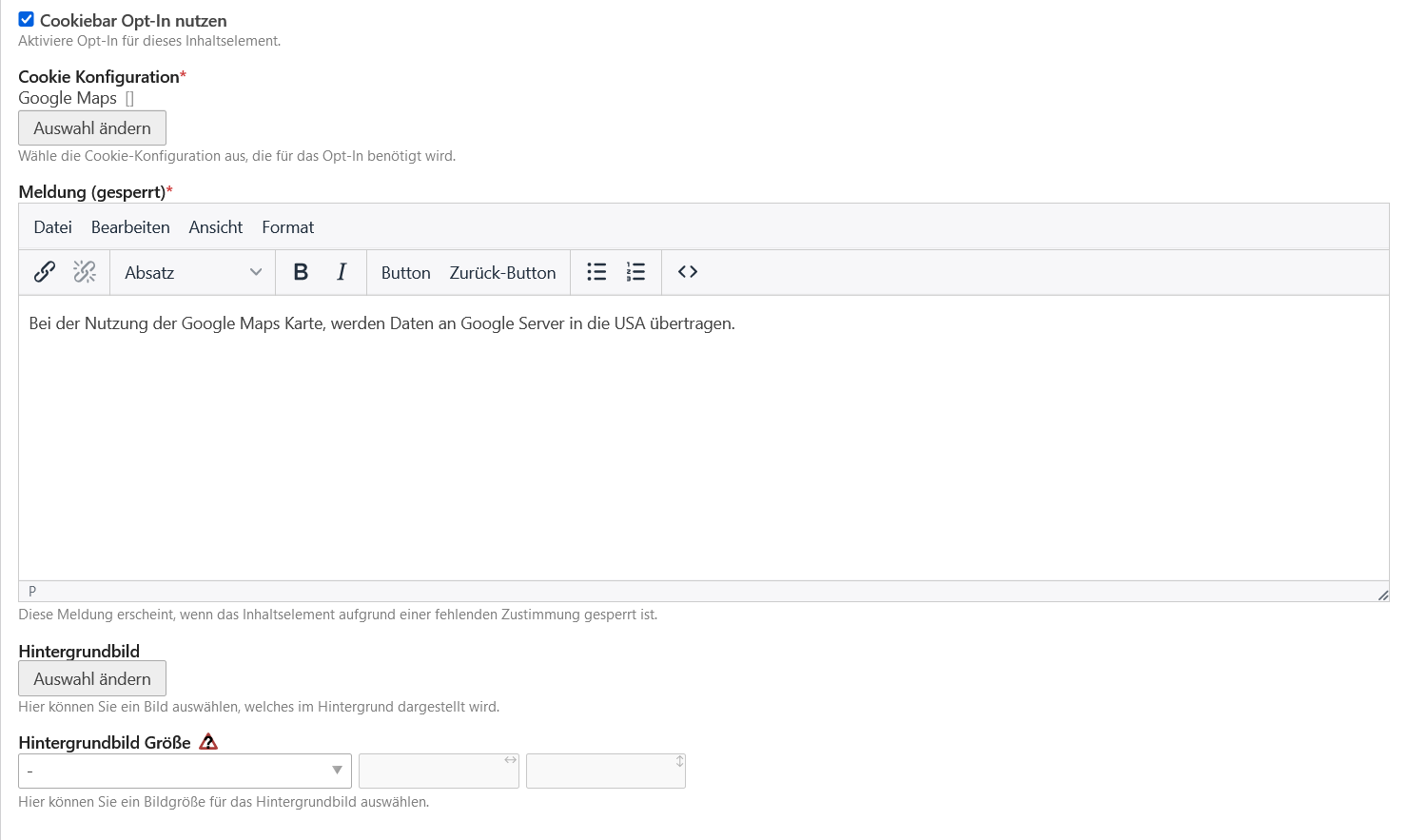The width and height of the screenshot is (1407, 840).
Task: Open the Datei menu
Action: [x=52, y=227]
